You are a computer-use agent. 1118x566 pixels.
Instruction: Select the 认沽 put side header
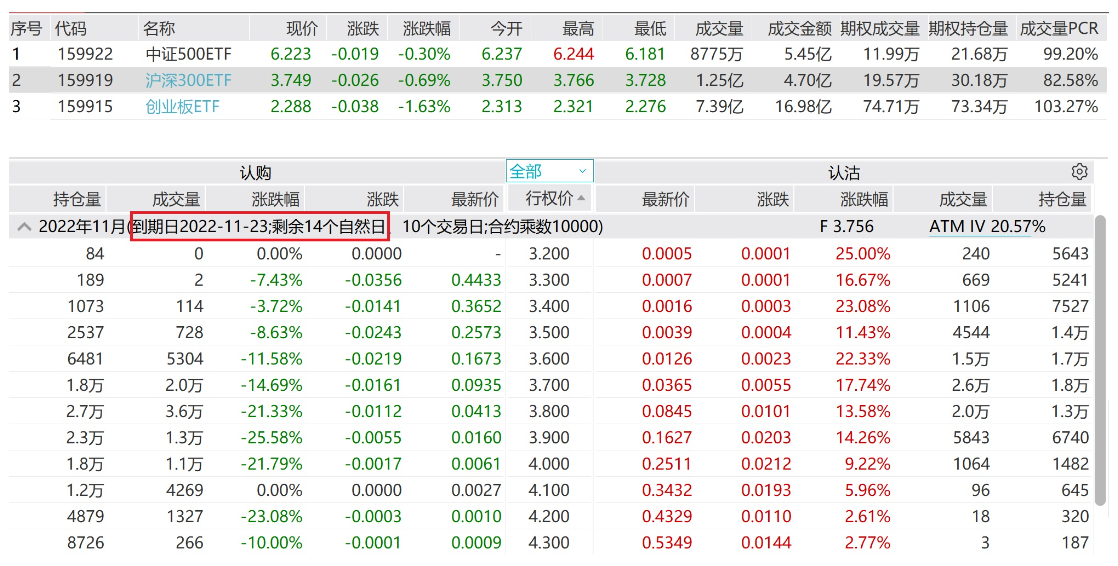(x=844, y=173)
